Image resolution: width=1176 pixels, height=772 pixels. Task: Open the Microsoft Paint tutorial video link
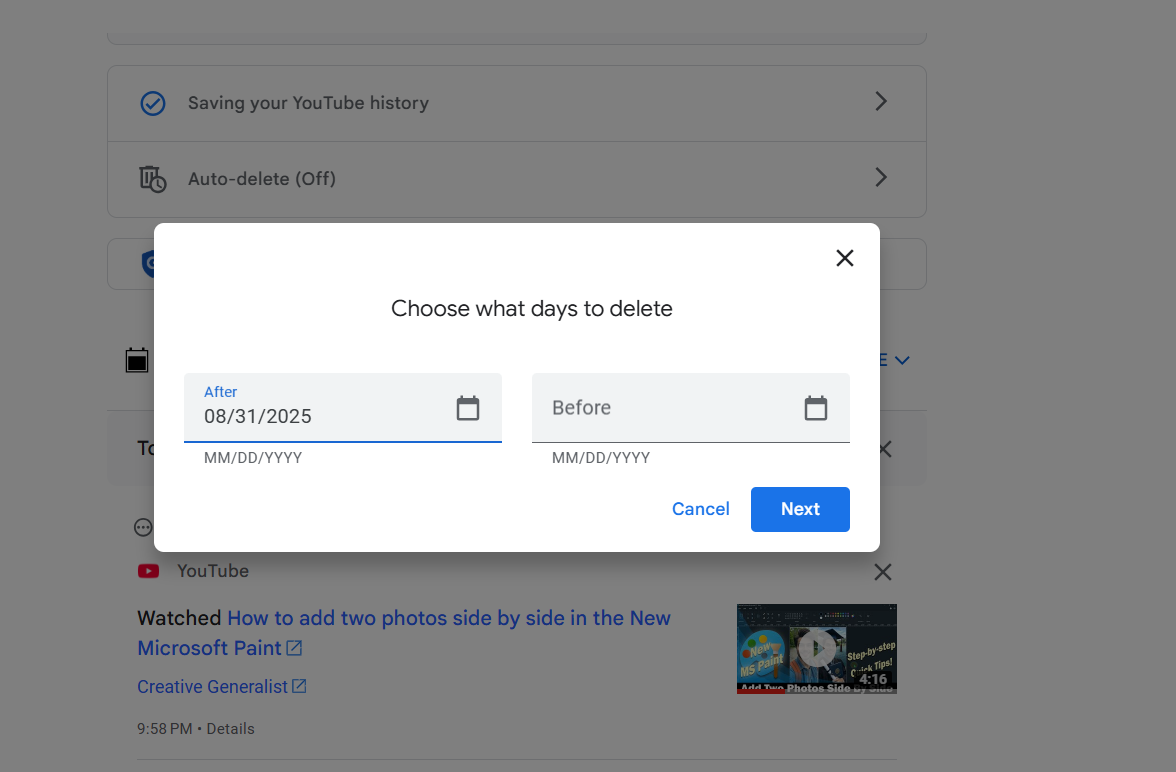click(x=449, y=618)
